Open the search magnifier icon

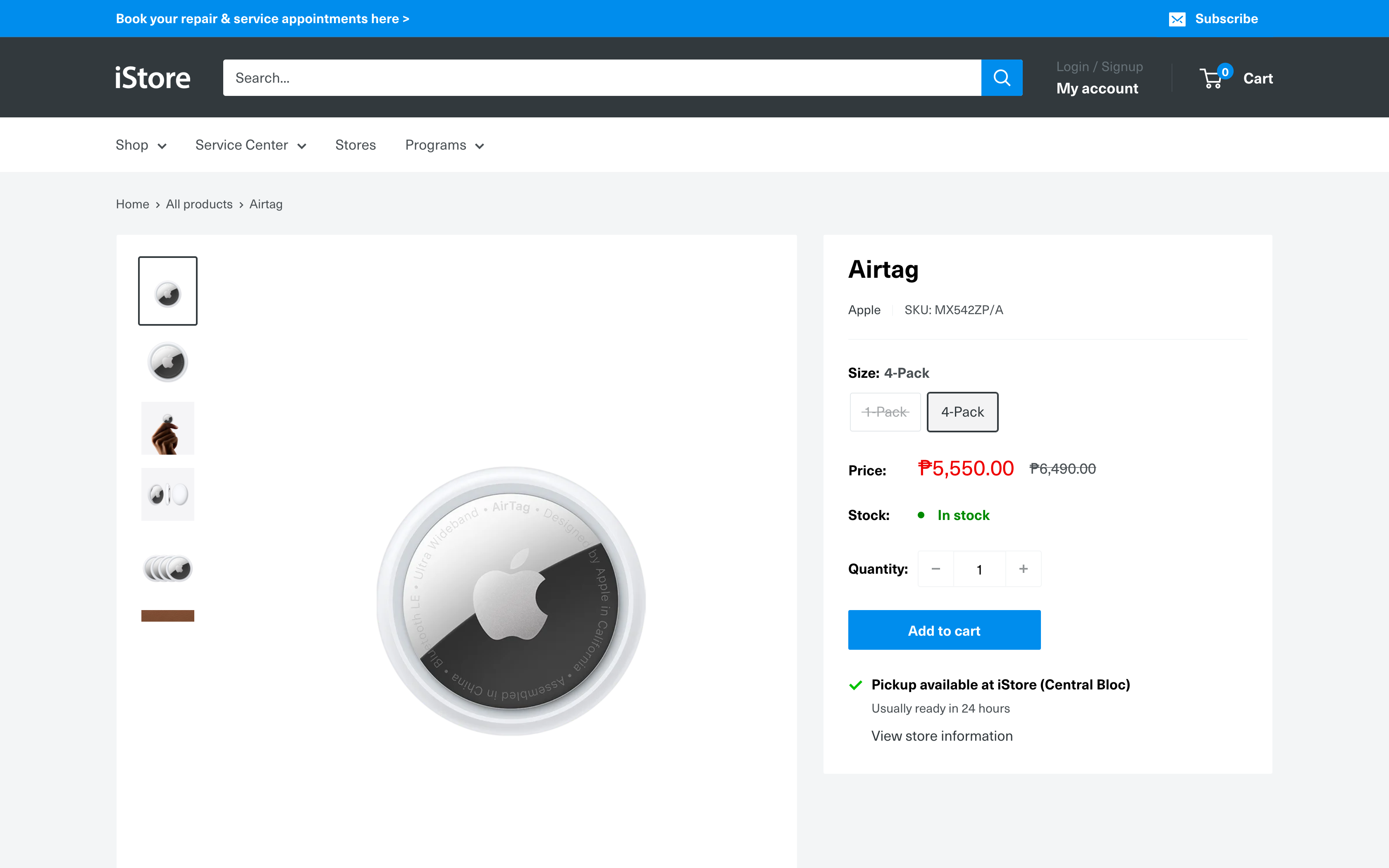[x=1002, y=78]
